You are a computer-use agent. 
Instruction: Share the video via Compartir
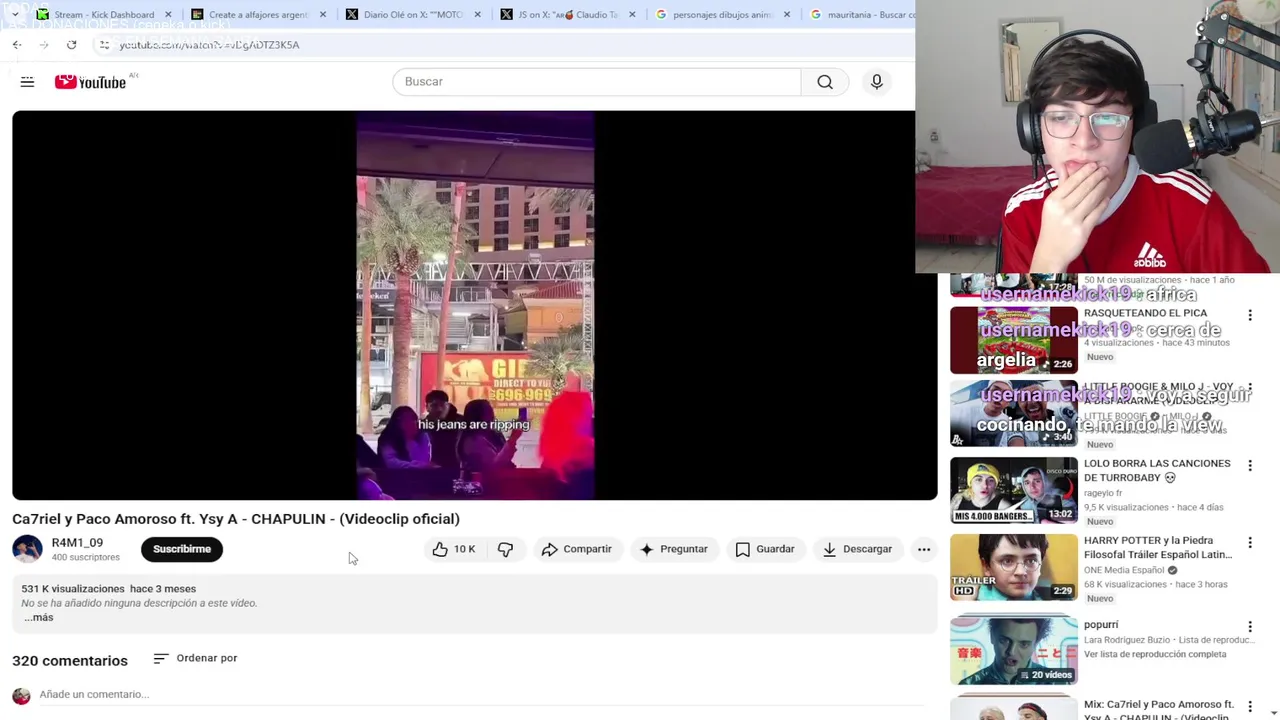tap(576, 549)
